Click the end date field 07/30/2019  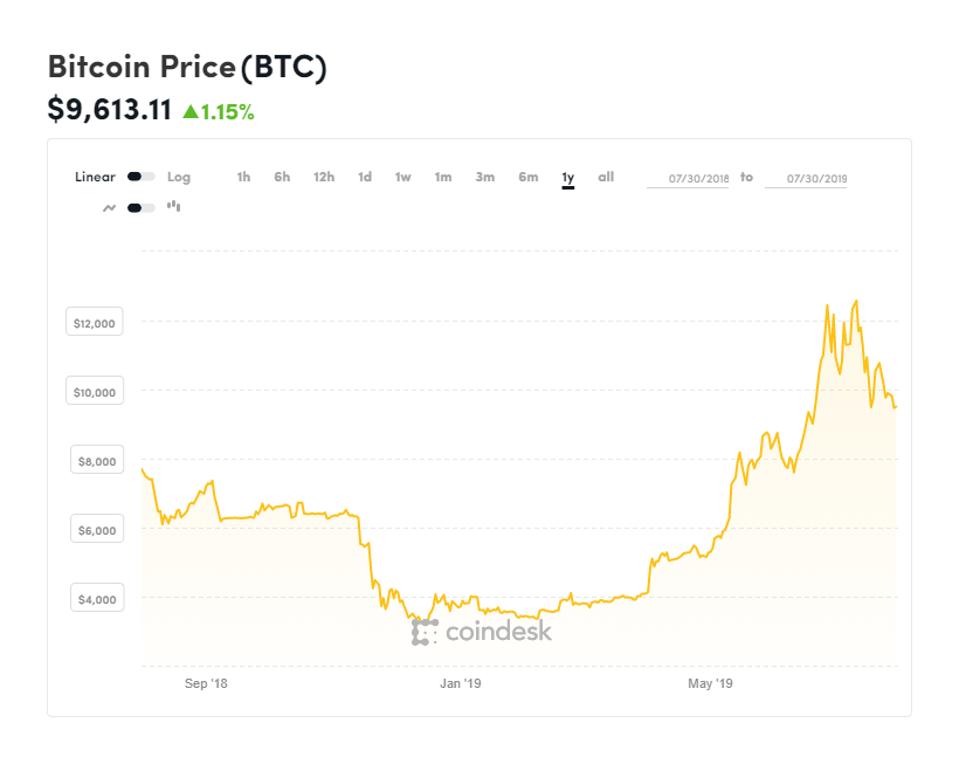coord(805,179)
